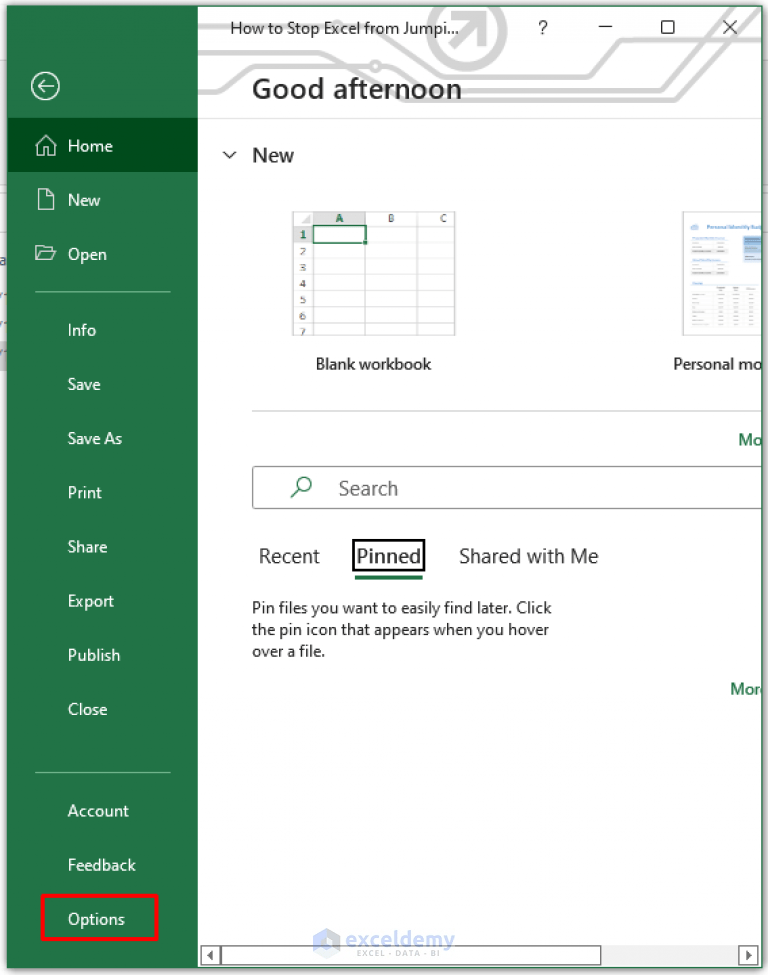Select the Home icon in the sidebar

[46, 144]
